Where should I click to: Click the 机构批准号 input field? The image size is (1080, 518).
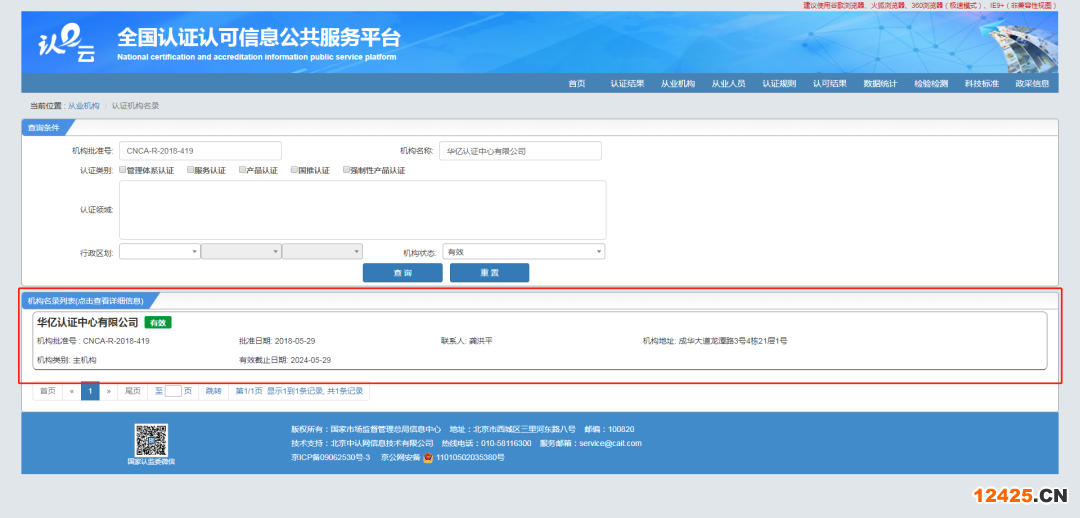[x=200, y=151]
